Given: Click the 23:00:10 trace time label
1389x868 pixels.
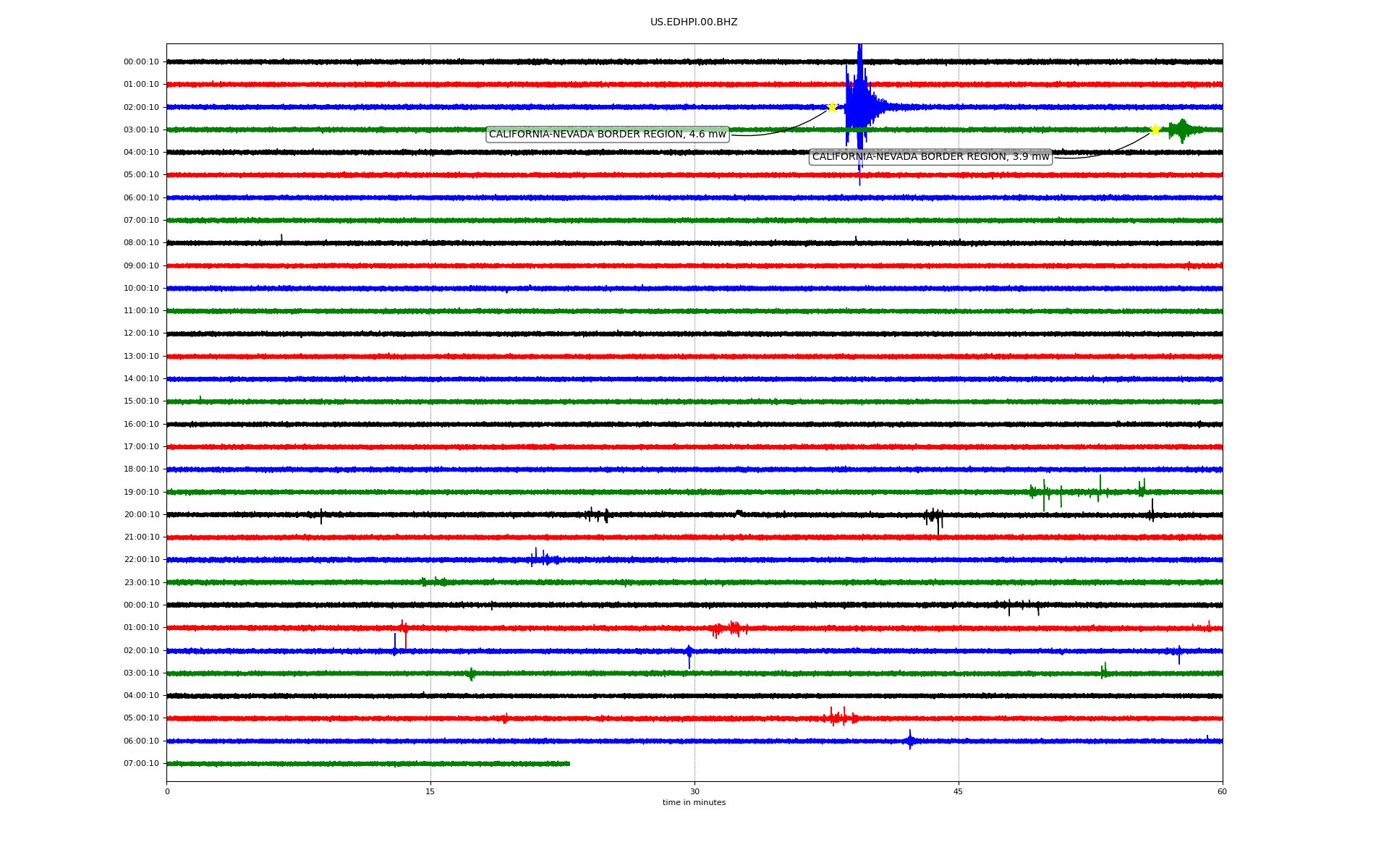Looking at the screenshot, I should click(x=141, y=582).
